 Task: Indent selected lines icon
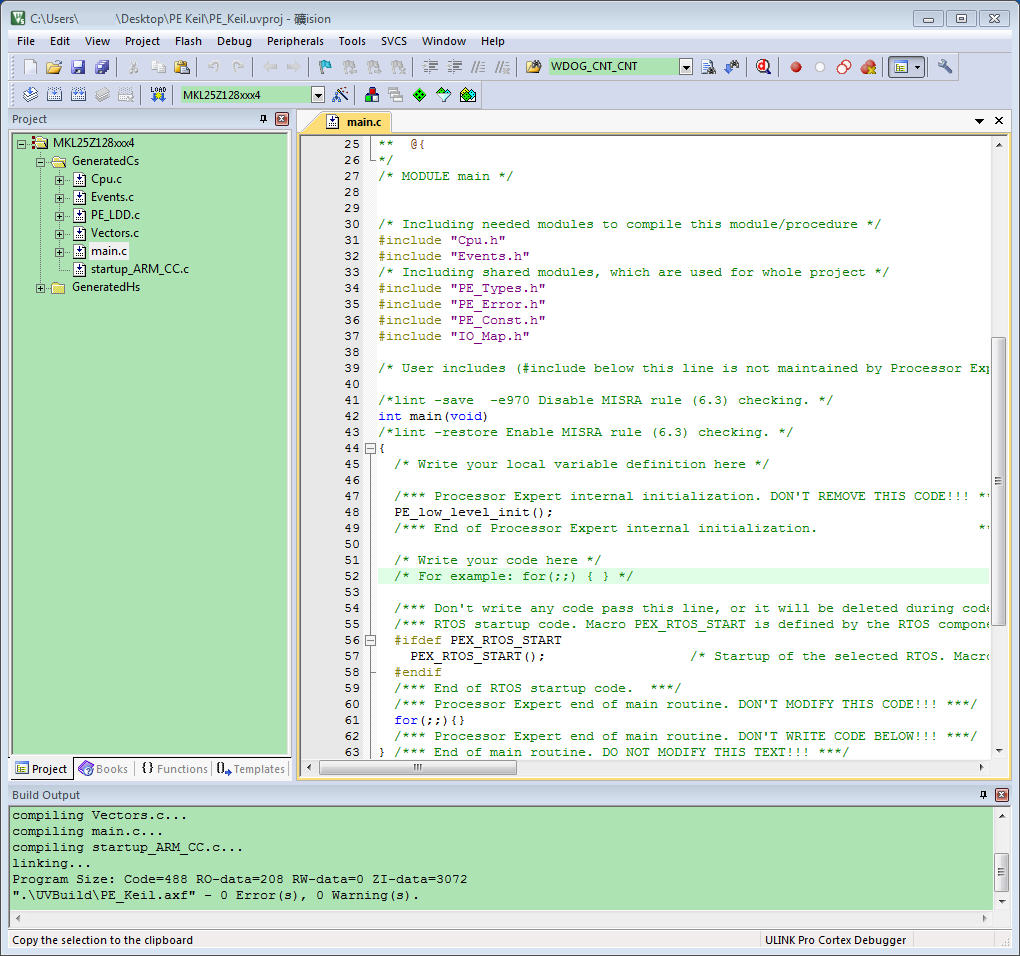click(430, 66)
